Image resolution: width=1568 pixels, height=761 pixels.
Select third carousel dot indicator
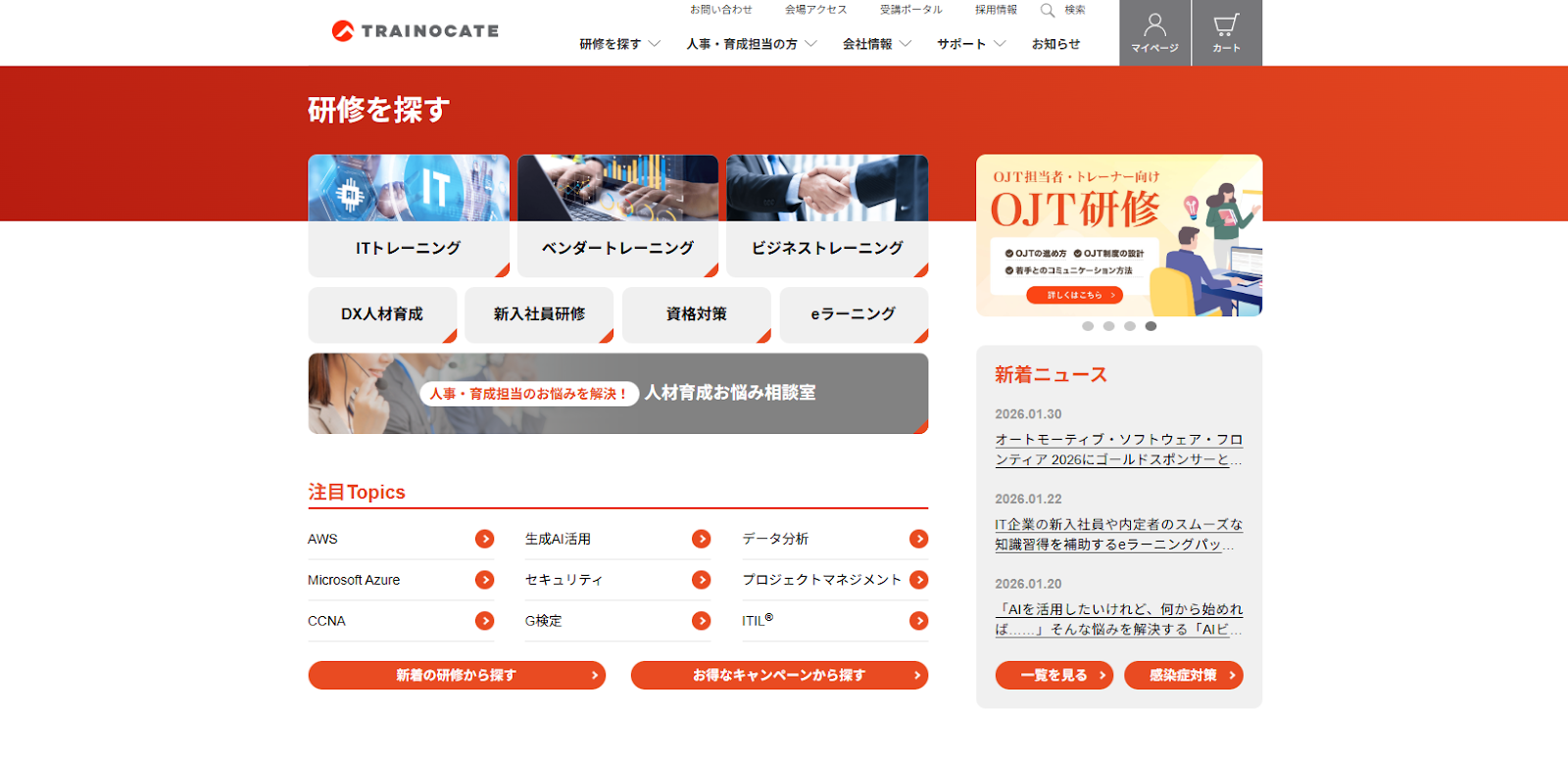click(x=1130, y=326)
